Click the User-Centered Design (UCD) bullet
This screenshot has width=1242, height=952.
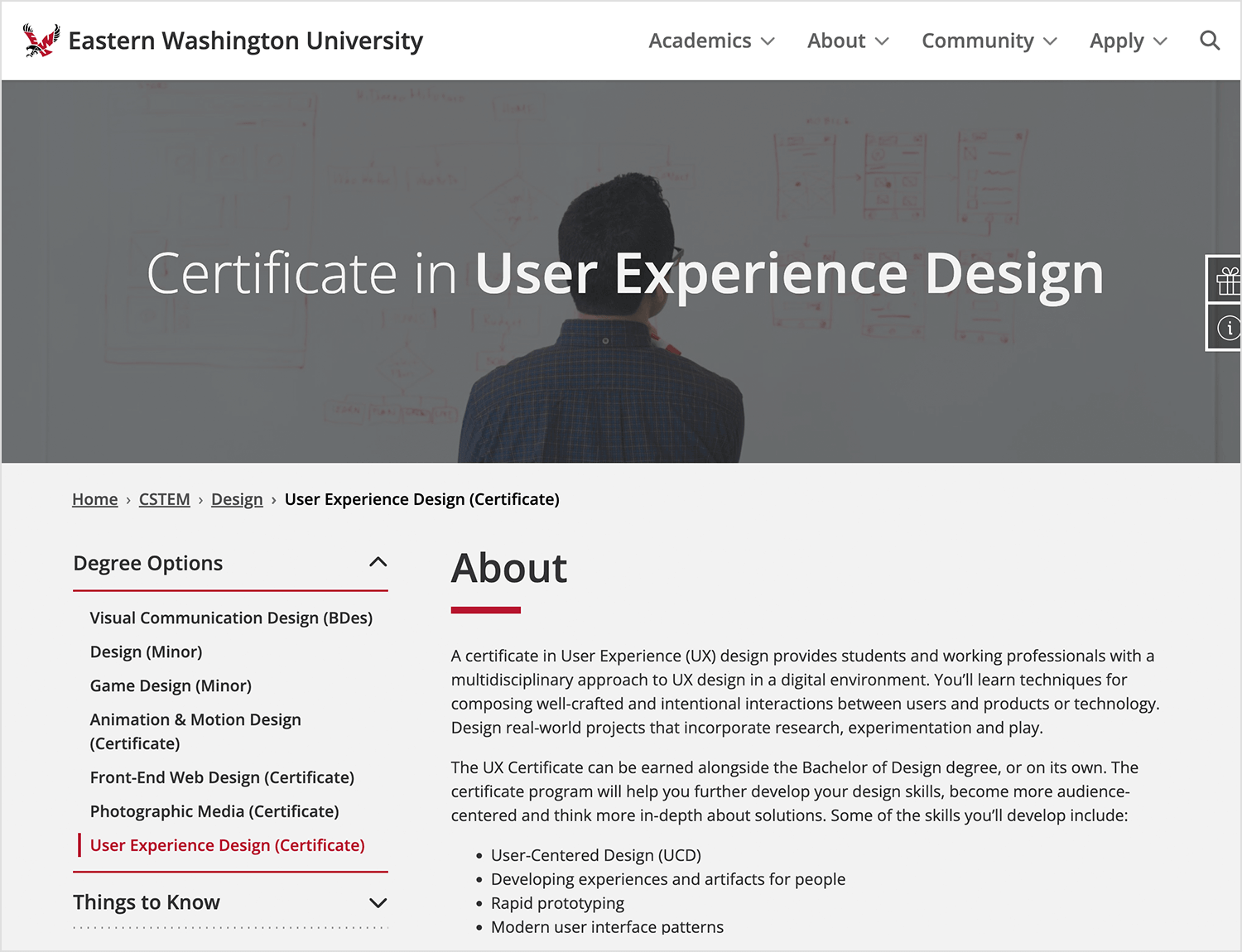point(596,855)
